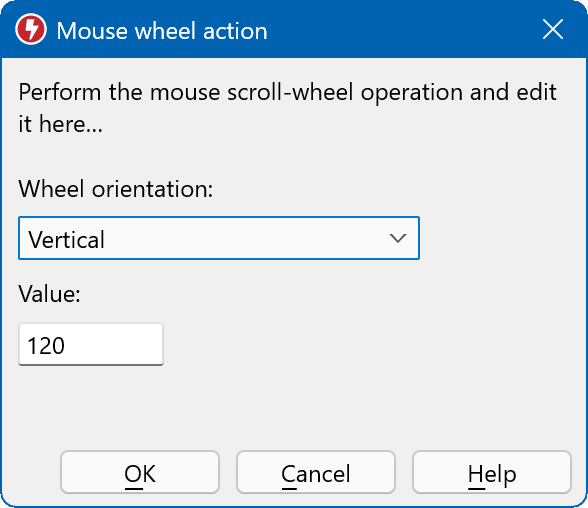Click the scroll-wheel instruction text
Screen dimensions: 588x508
coord(287,108)
